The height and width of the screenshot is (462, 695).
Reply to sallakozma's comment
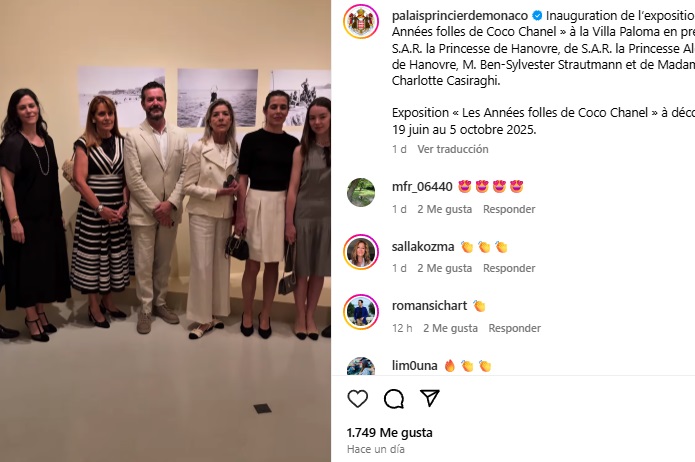point(509,268)
